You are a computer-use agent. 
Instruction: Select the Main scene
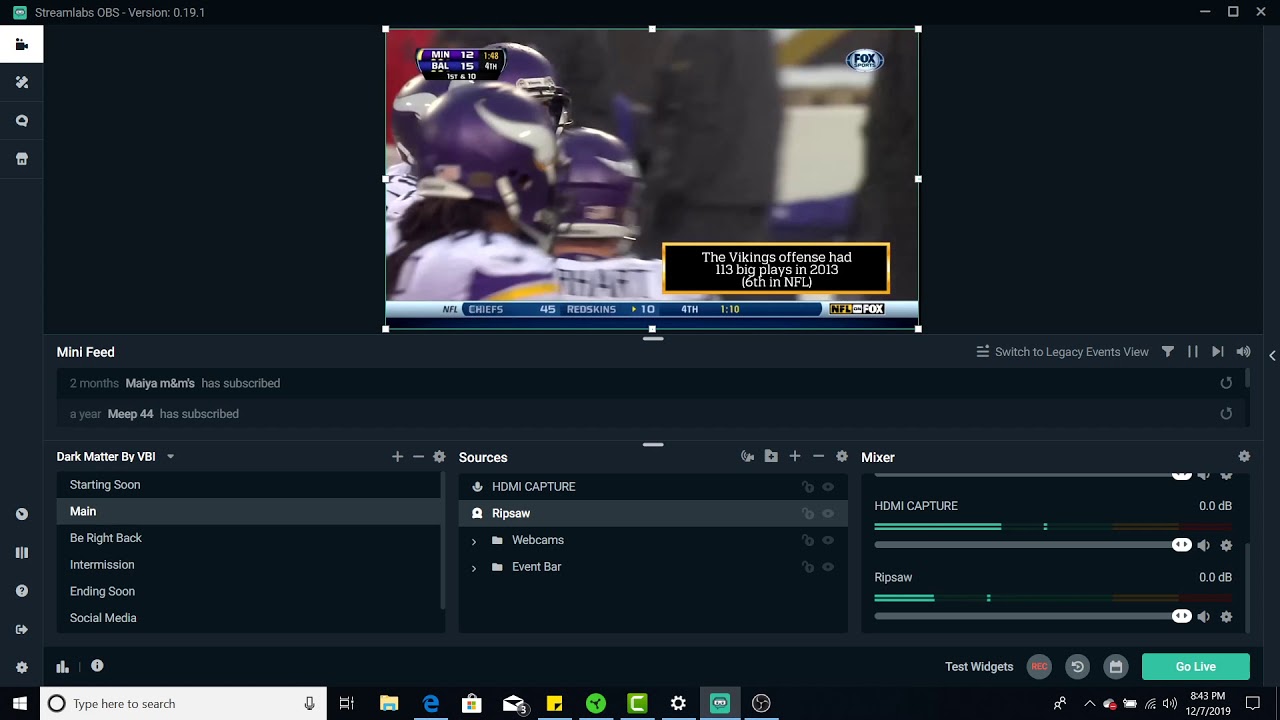tap(248, 511)
